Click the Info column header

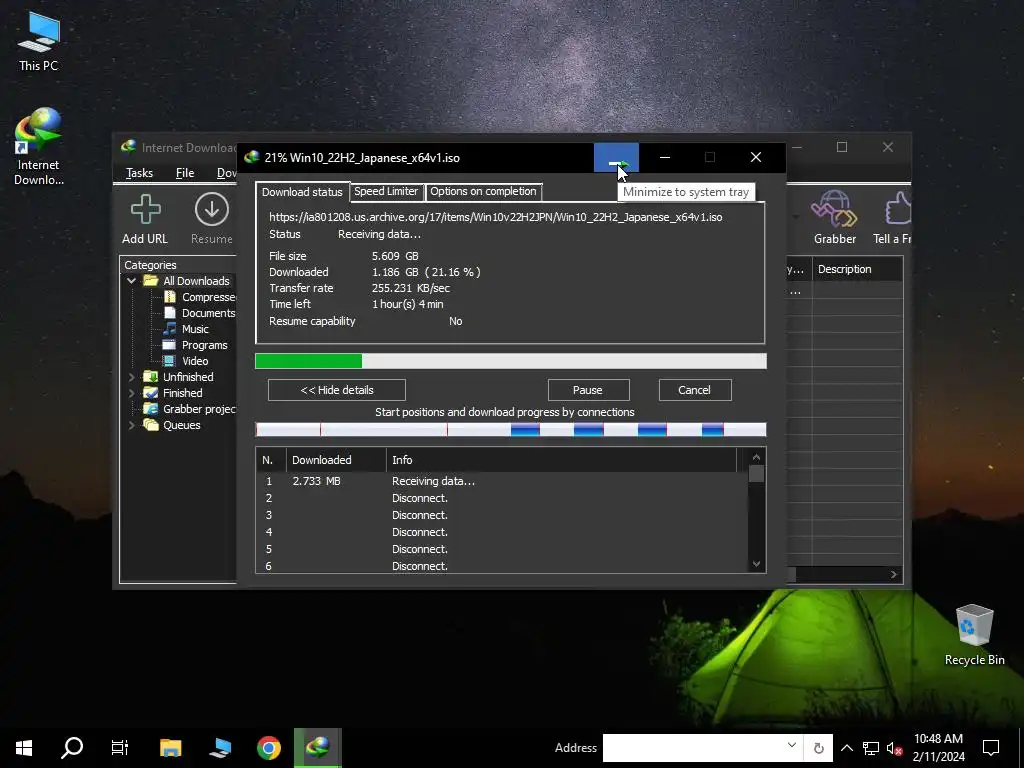coord(562,460)
